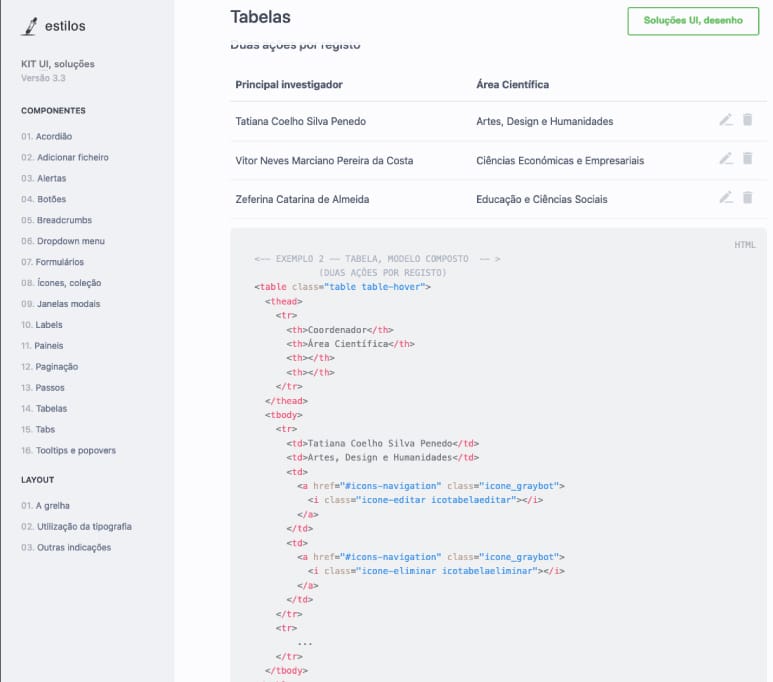Viewport: 773px width, 682px height.
Task: Open A grelha layout page
Action: [45, 506]
